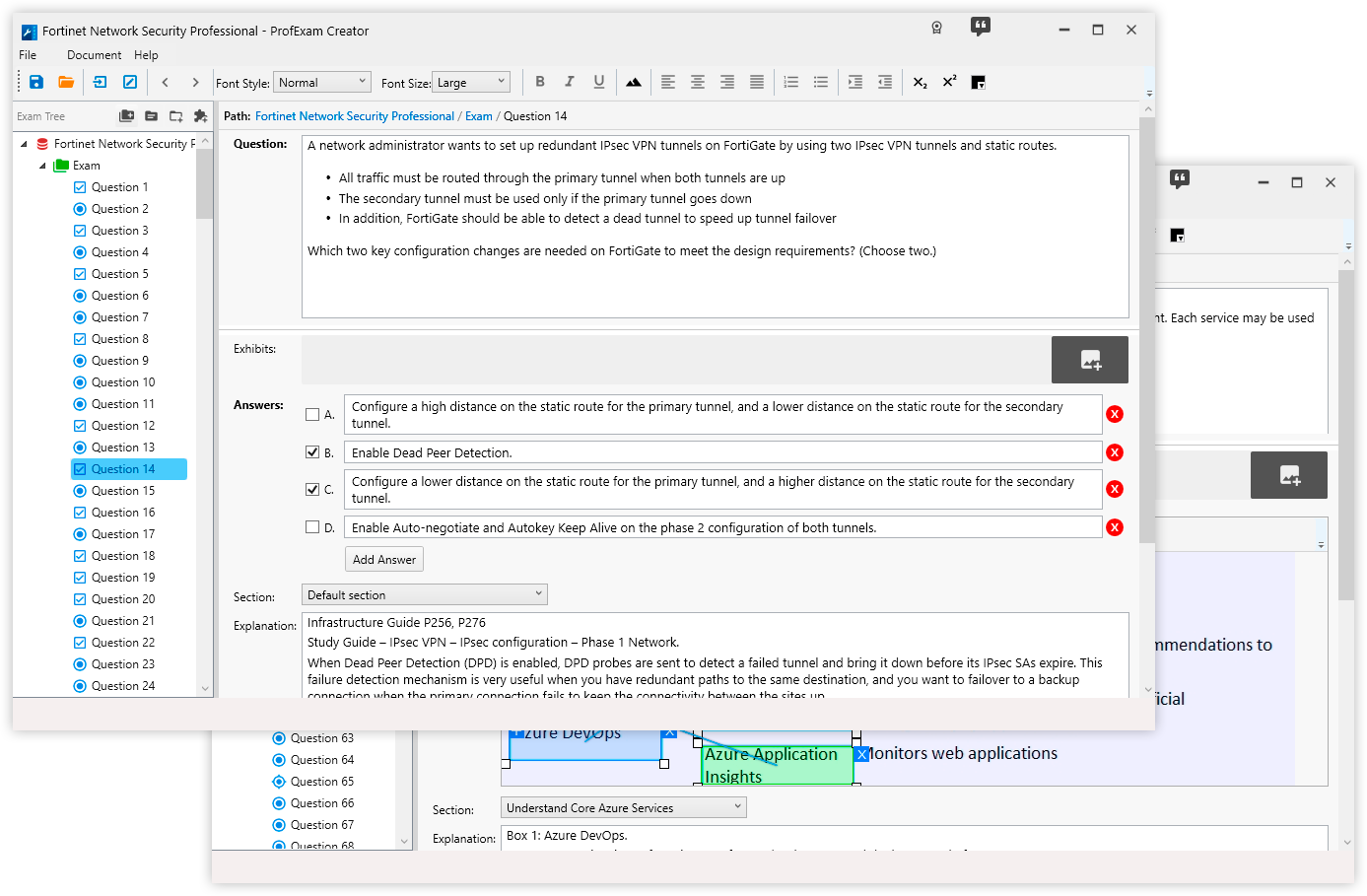Screen dimensions: 1367x896
Task: Uncheck answer B checkbox
Action: point(312,452)
